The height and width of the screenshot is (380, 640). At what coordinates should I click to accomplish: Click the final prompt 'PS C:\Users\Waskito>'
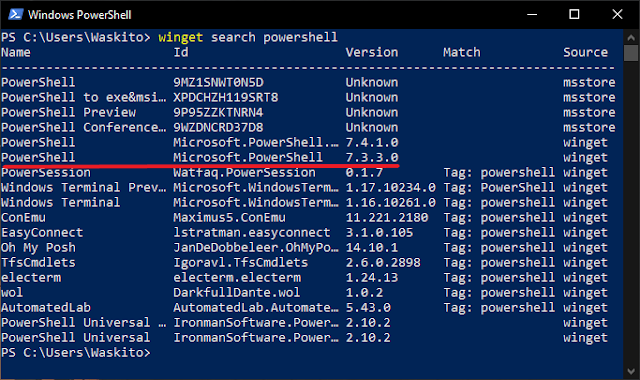76,353
